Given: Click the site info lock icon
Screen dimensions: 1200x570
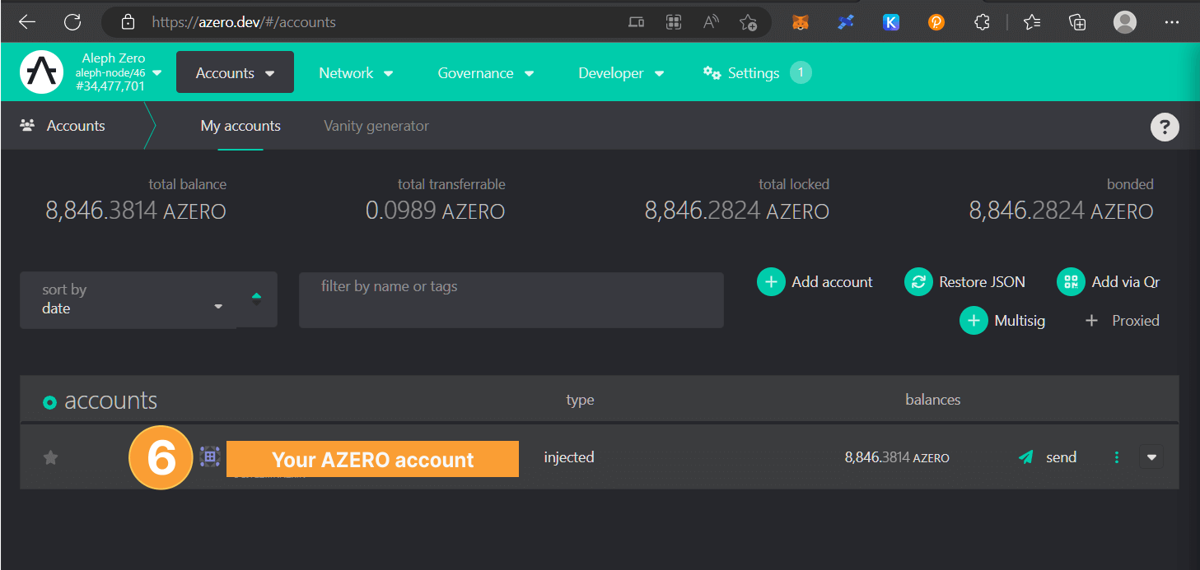Looking at the screenshot, I should [x=127, y=21].
